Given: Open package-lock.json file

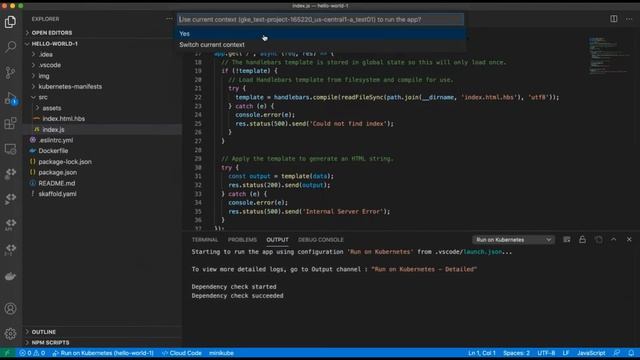Looking at the screenshot, I should tap(102, 162).
